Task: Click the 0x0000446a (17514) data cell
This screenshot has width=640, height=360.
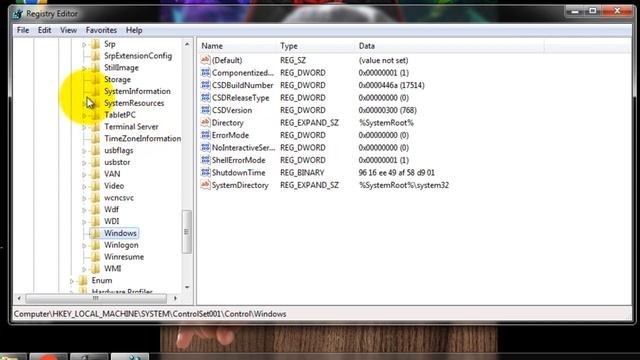Action: [x=391, y=85]
